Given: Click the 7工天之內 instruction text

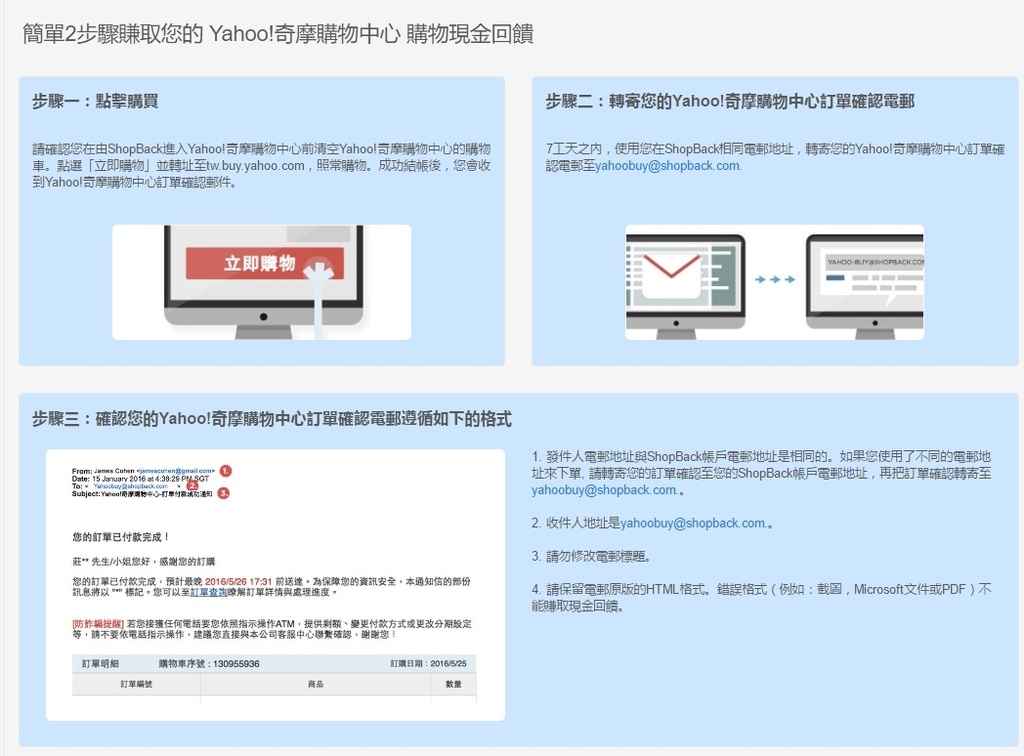Looking at the screenshot, I should point(775,157).
